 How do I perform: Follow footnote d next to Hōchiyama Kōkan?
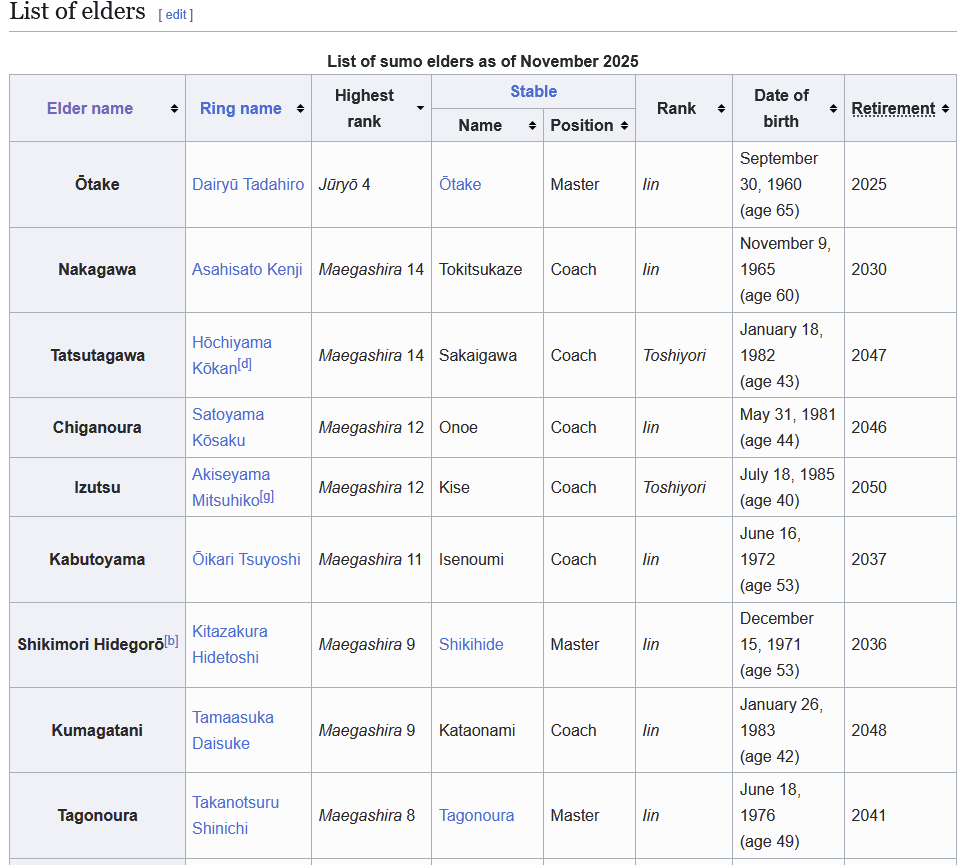[x=244, y=364]
